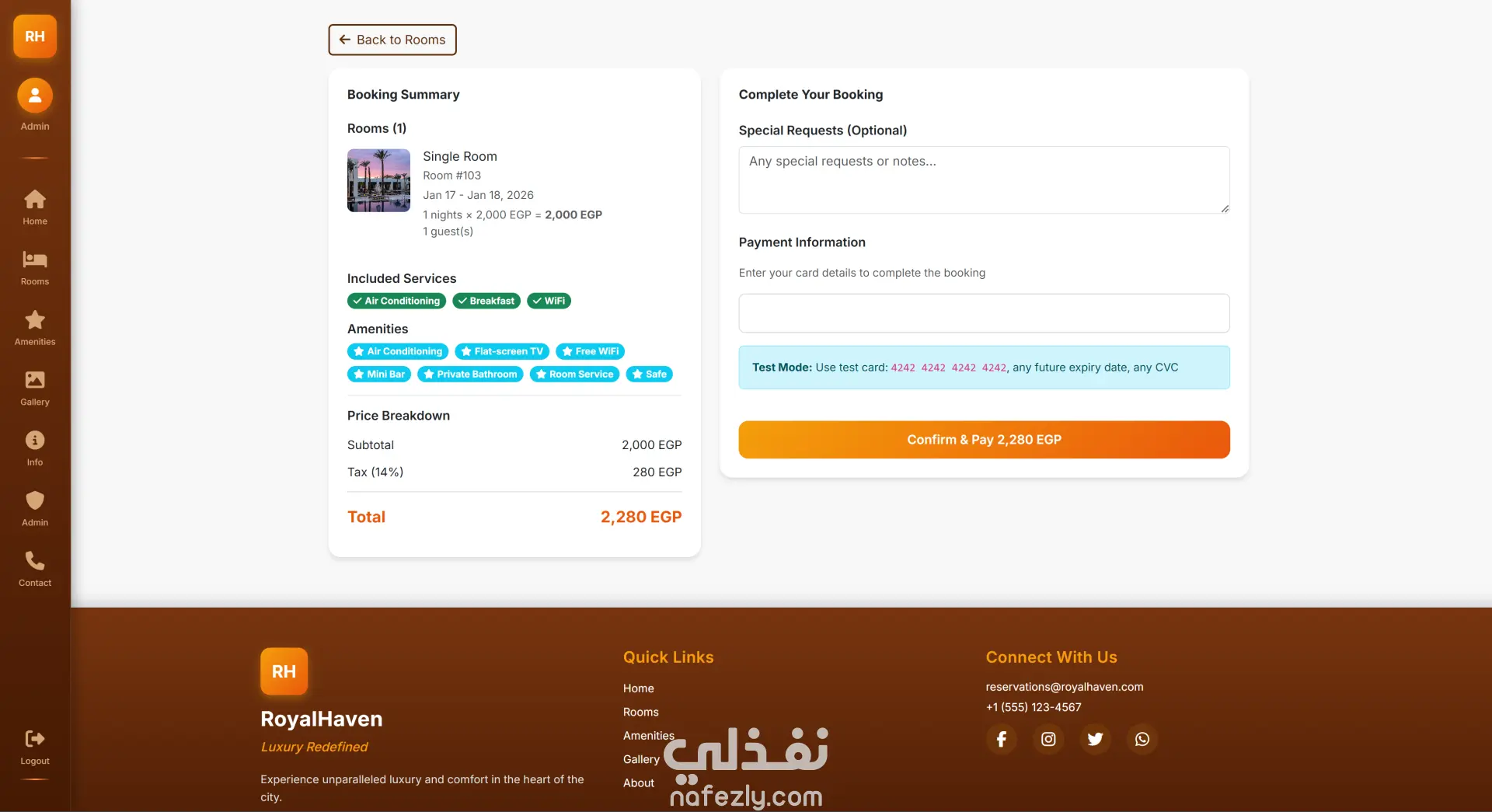Go to Home via the sidebar house icon
This screenshot has height=812, width=1492.
click(35, 200)
